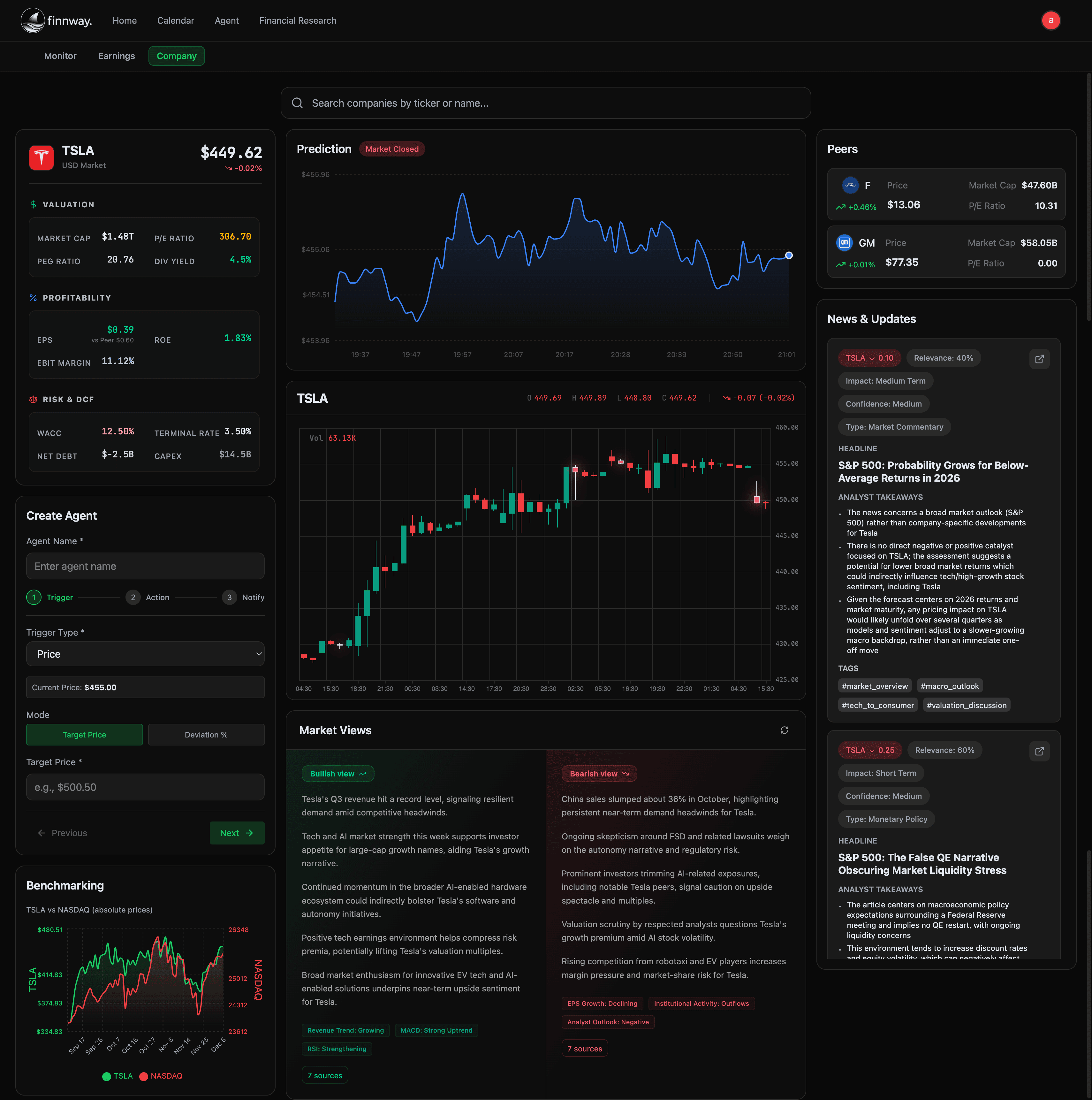Open Financial Research in navigation

tap(298, 20)
